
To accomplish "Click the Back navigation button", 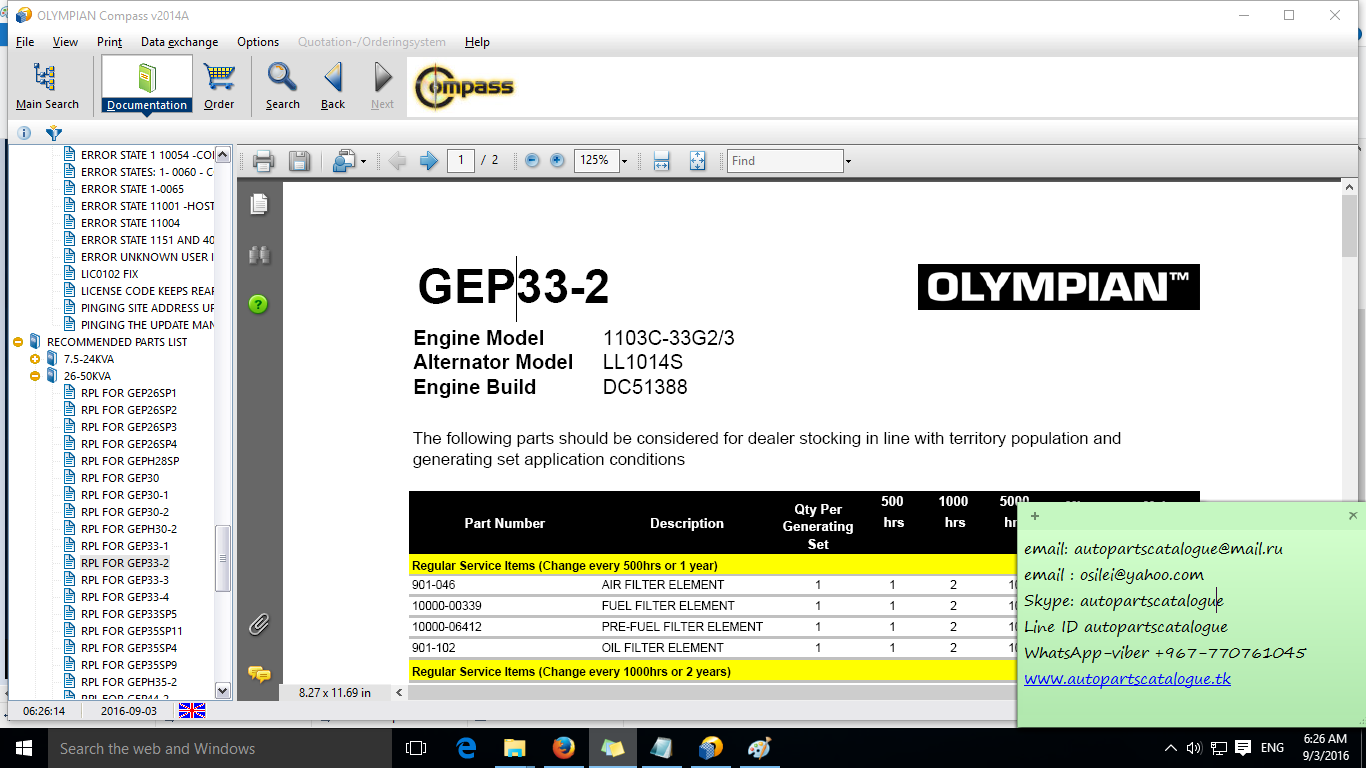I will point(332,84).
